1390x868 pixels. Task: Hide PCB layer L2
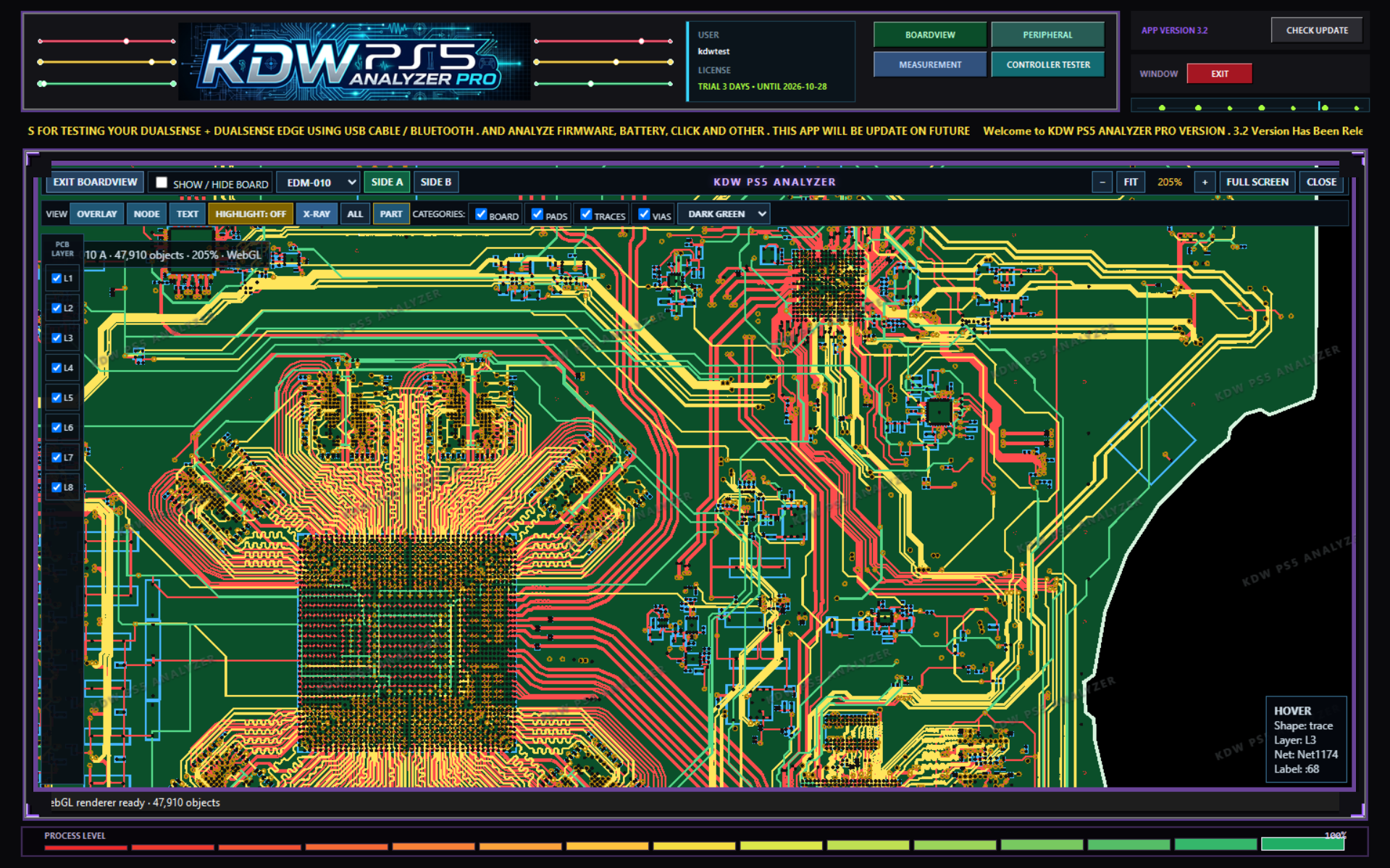tap(56, 308)
